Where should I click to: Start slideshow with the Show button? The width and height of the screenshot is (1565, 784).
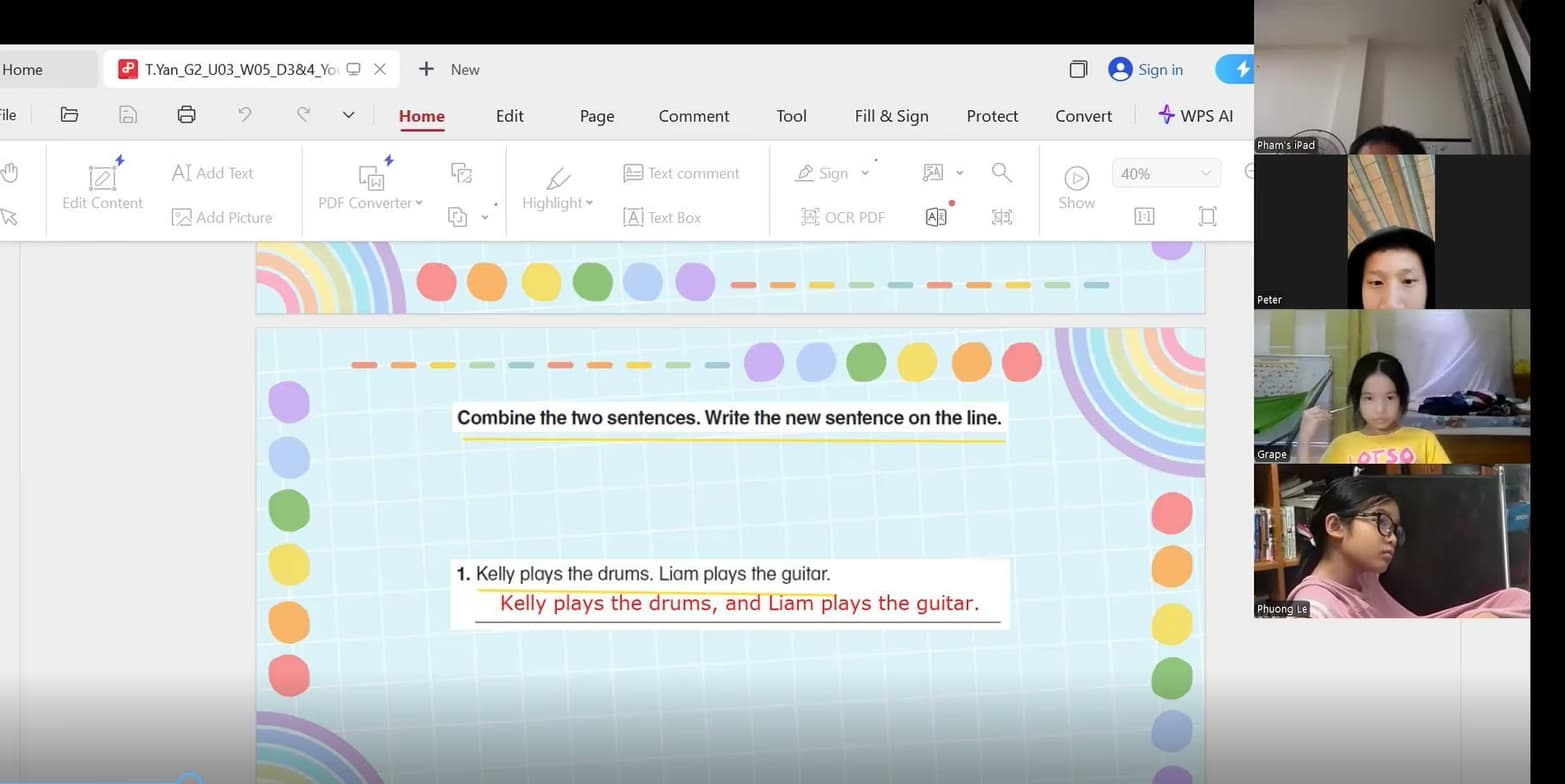(1076, 187)
